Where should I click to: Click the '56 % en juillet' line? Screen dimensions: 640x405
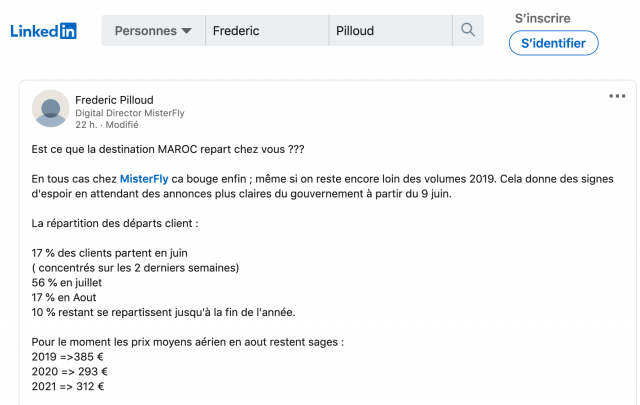point(67,283)
